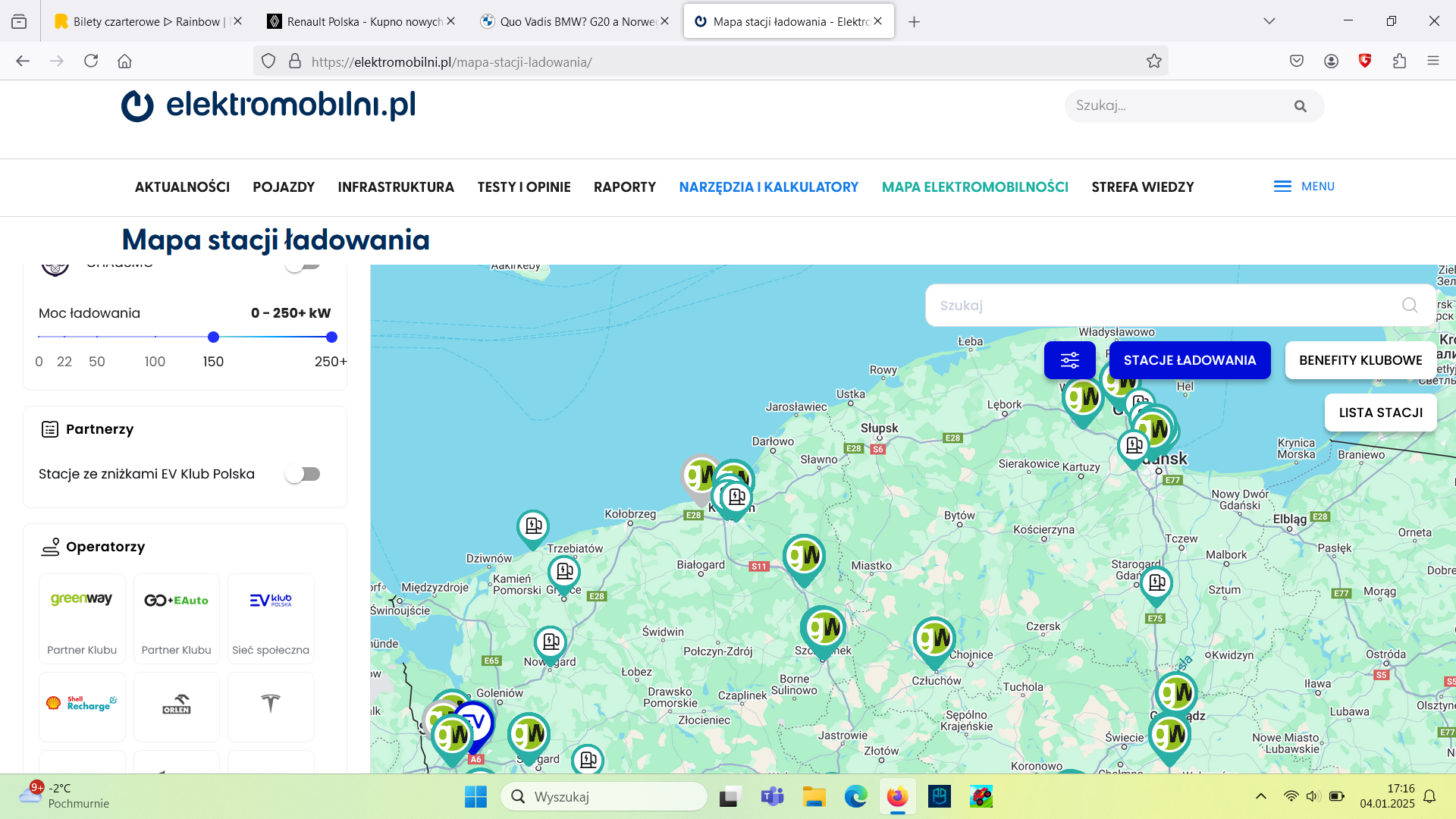Reload the page in Firefox
Image resolution: width=1456 pixels, height=819 pixels.
pyautogui.click(x=91, y=61)
